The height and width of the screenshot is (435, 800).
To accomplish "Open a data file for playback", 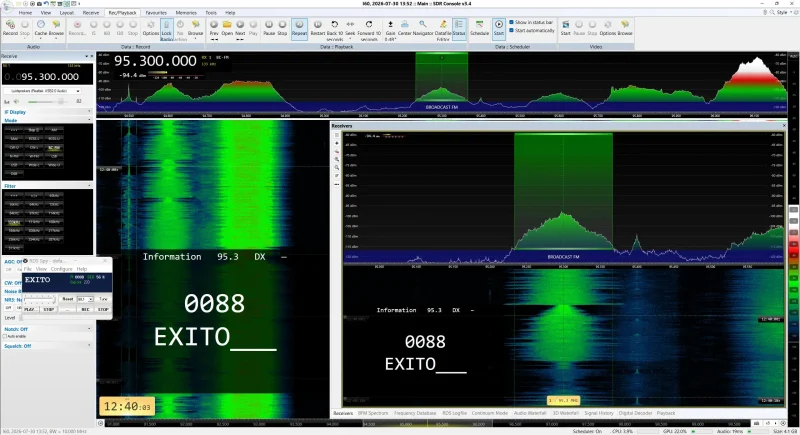I will click(x=227, y=28).
